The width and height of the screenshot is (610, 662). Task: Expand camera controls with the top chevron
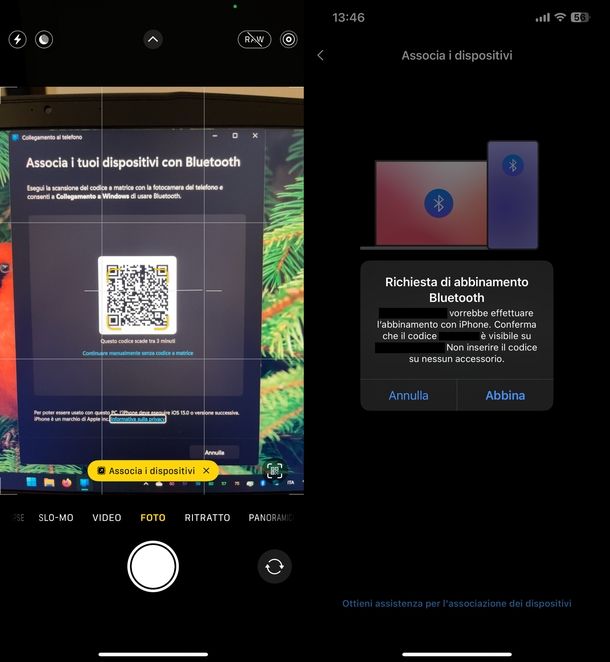tap(153, 40)
